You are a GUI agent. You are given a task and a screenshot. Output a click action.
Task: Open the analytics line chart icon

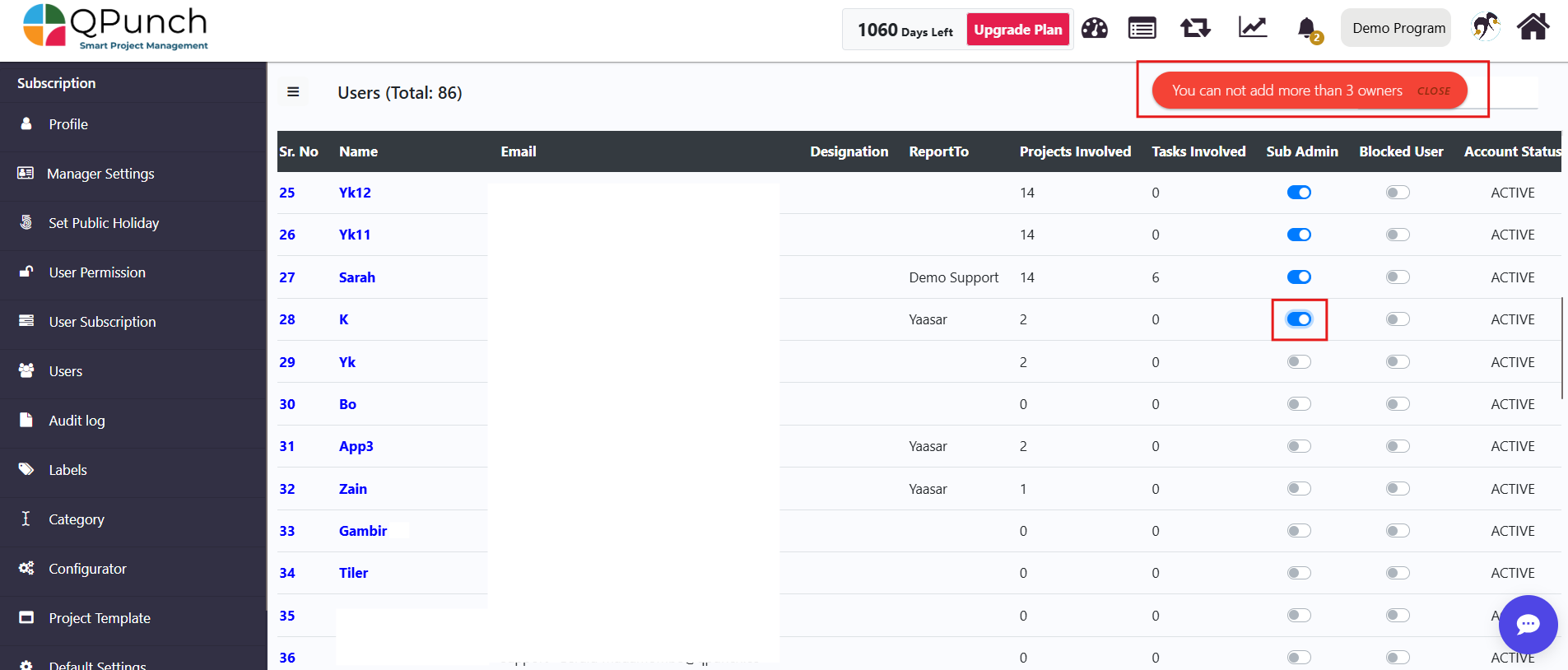coord(1252,28)
